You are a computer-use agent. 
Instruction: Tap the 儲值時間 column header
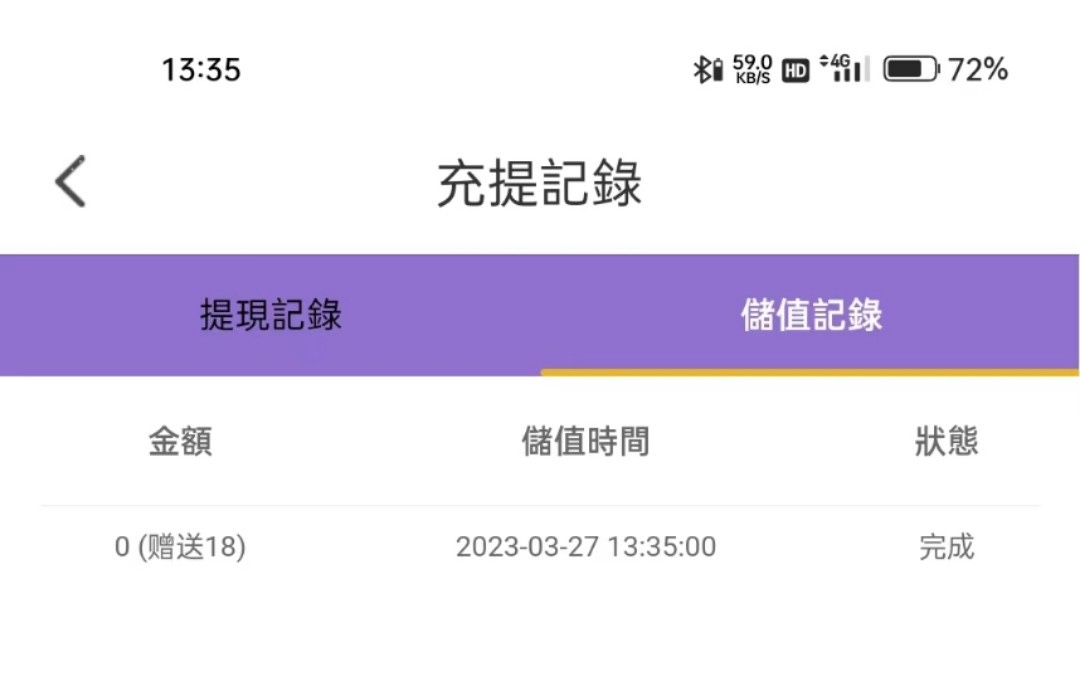pyautogui.click(x=585, y=441)
